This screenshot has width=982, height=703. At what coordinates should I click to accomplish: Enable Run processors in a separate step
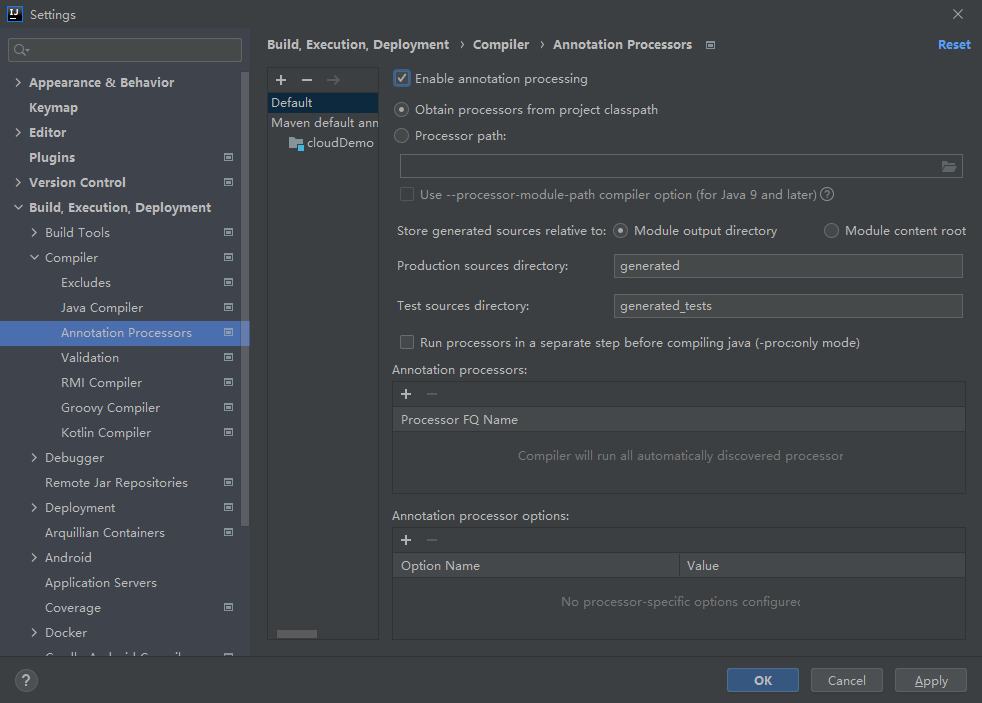click(x=407, y=342)
